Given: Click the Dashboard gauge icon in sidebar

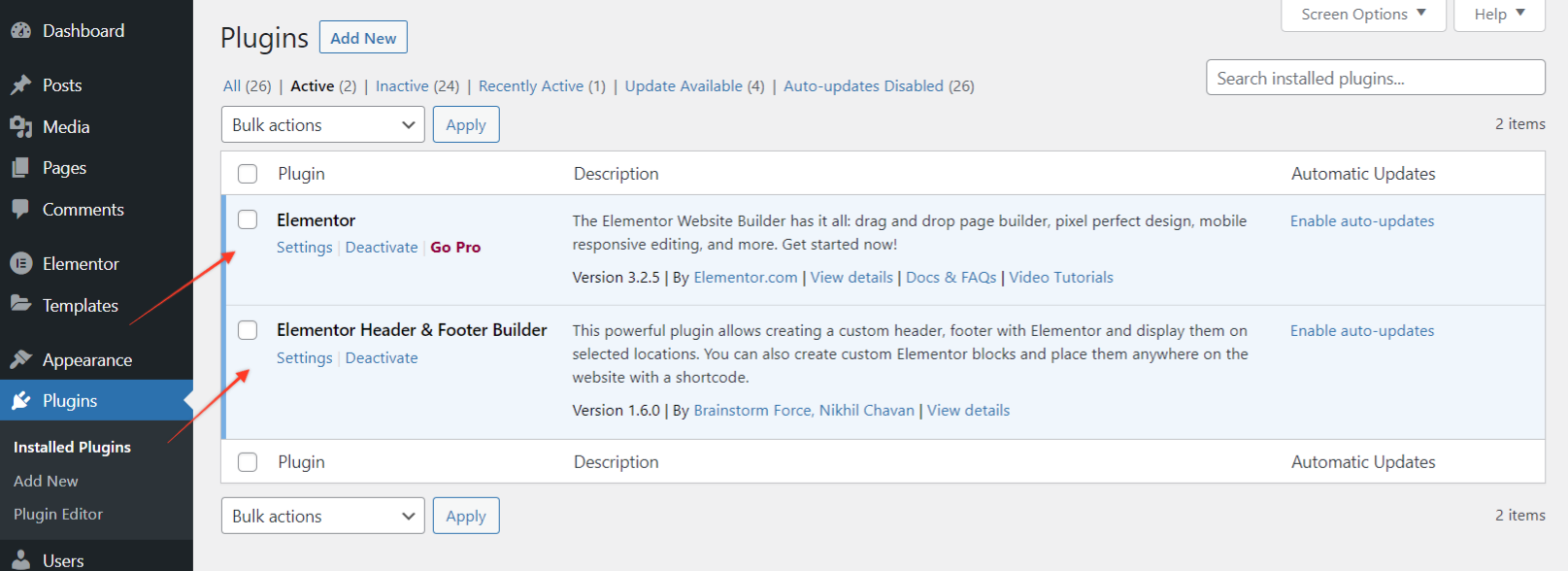Looking at the screenshot, I should [x=20, y=31].
